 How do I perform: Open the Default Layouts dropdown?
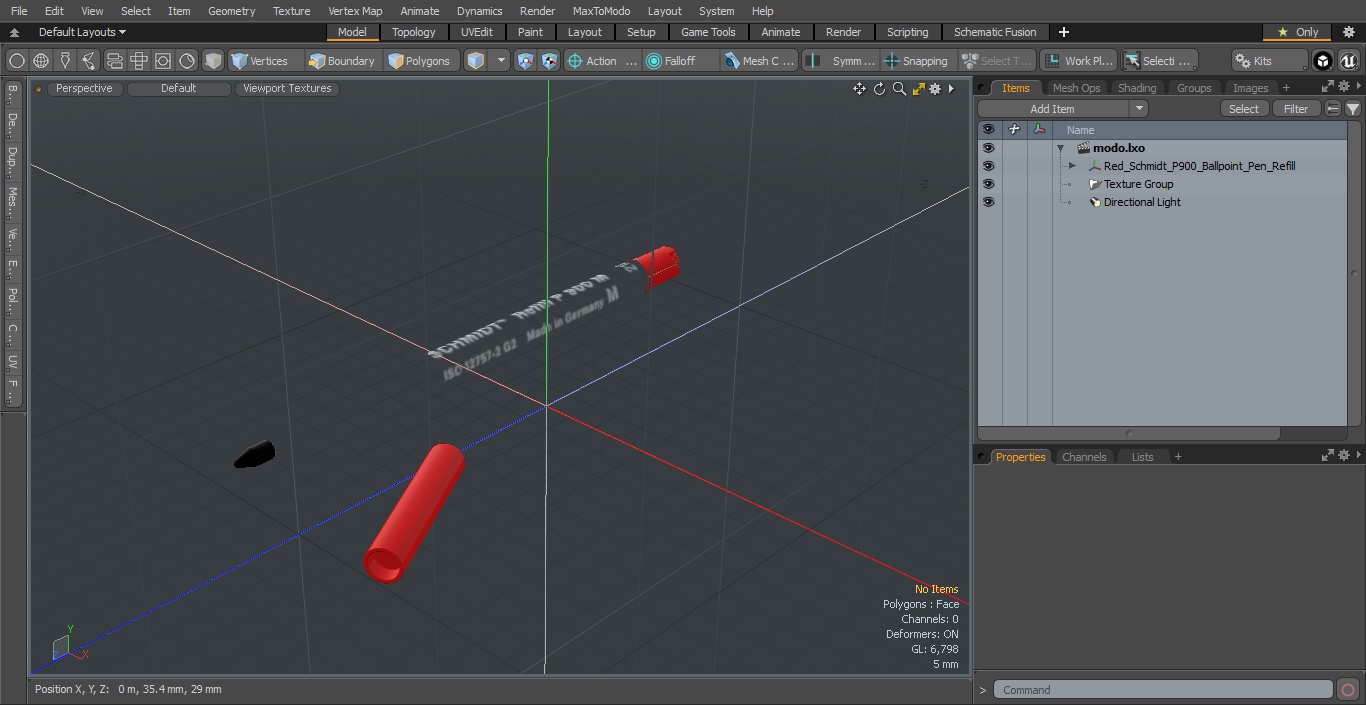tap(82, 32)
